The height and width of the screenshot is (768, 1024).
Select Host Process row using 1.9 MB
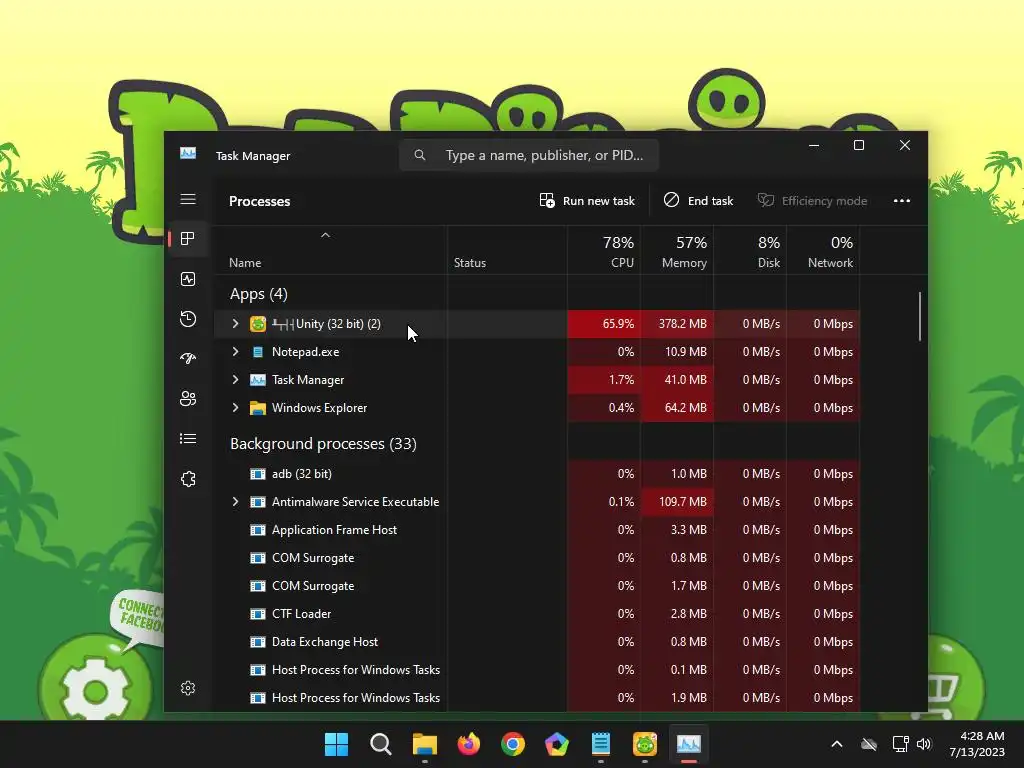coord(537,698)
